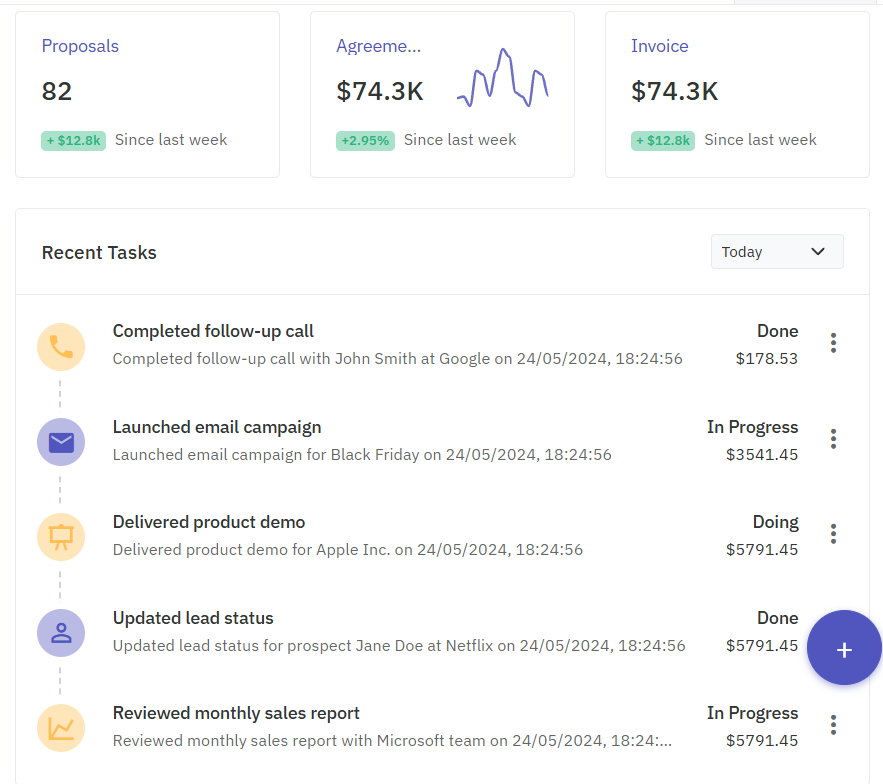Click the chart icon for monthly sales report
This screenshot has width=883, height=784.
(61, 728)
